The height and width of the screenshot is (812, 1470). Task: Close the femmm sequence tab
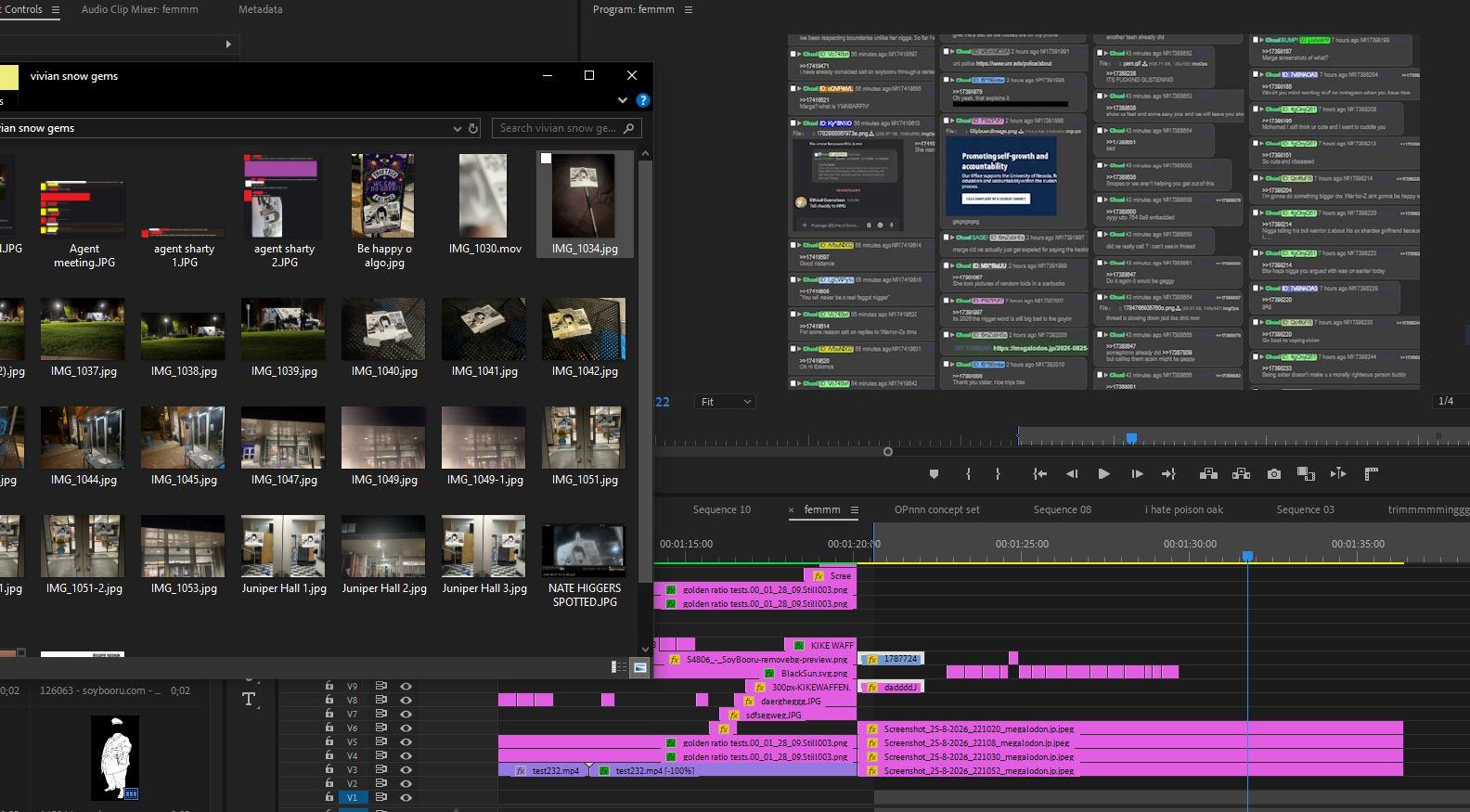pos(792,509)
